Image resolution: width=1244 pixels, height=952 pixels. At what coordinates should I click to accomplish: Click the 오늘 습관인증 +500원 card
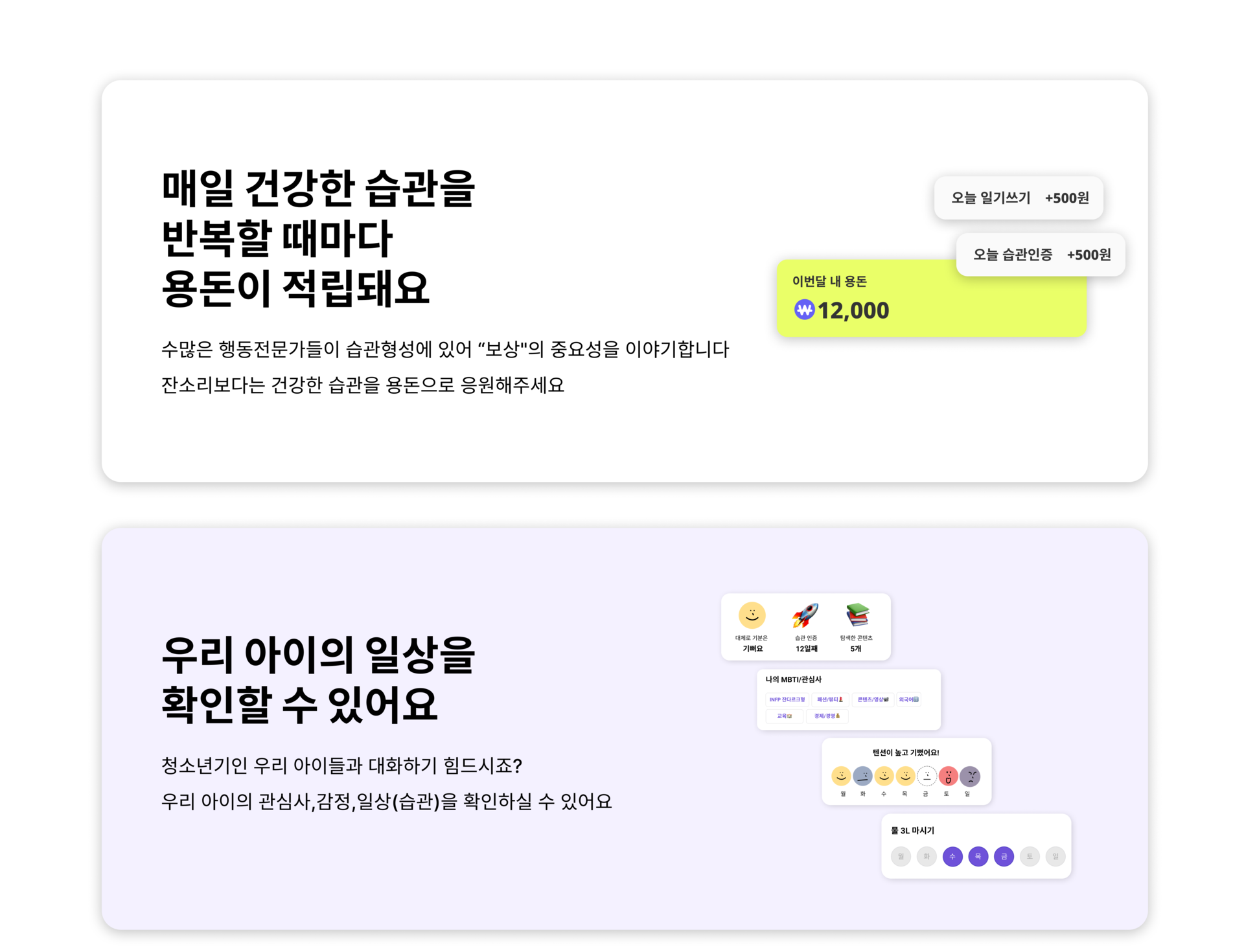pyautogui.click(x=1041, y=255)
